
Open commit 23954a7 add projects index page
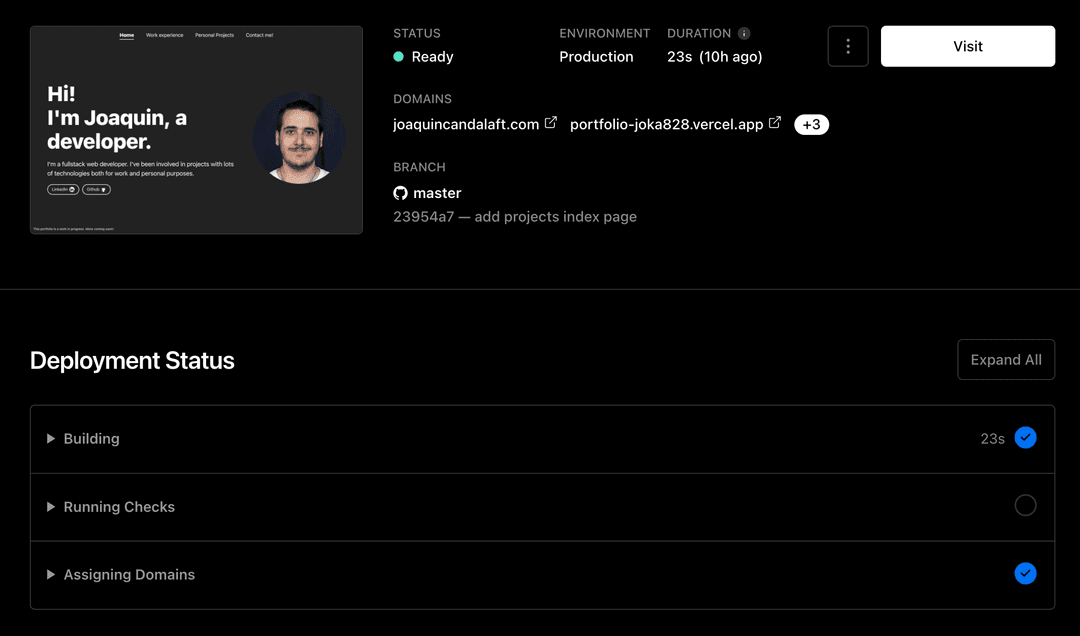(x=515, y=216)
